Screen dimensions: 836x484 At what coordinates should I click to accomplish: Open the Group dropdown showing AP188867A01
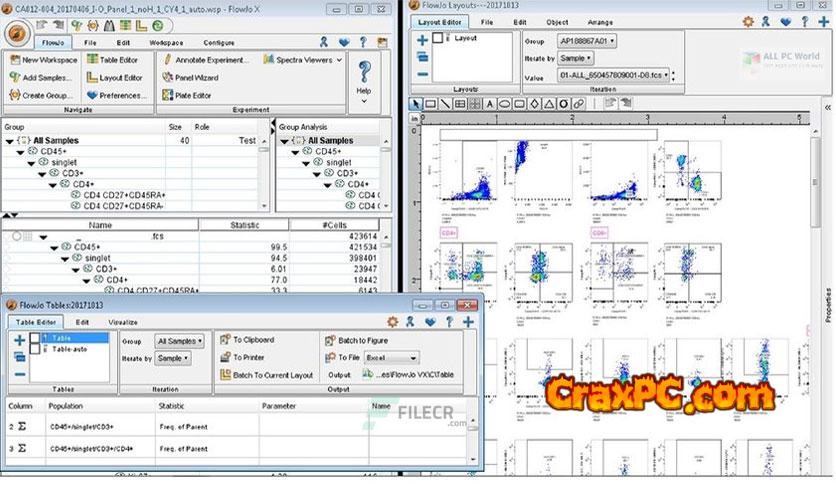coord(586,41)
